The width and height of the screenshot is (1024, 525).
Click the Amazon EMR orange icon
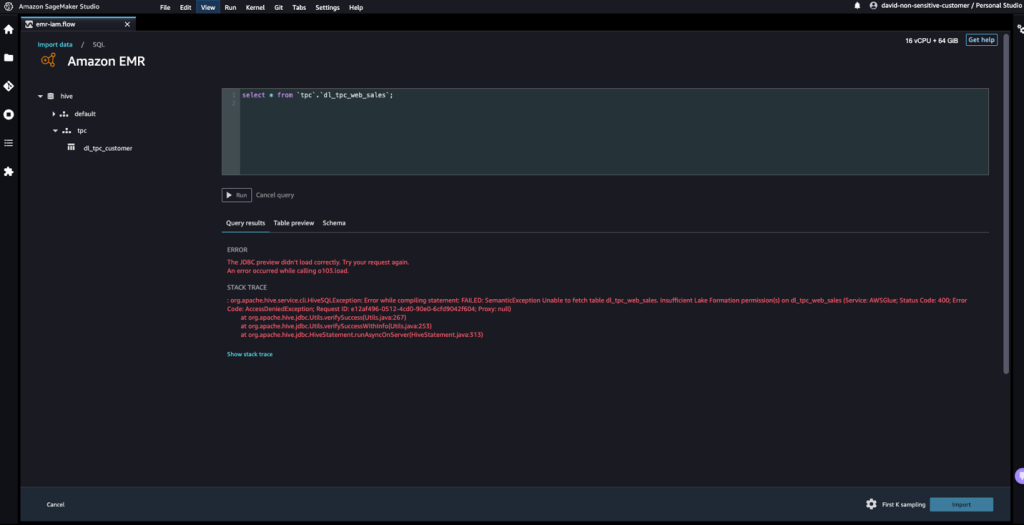click(x=48, y=61)
